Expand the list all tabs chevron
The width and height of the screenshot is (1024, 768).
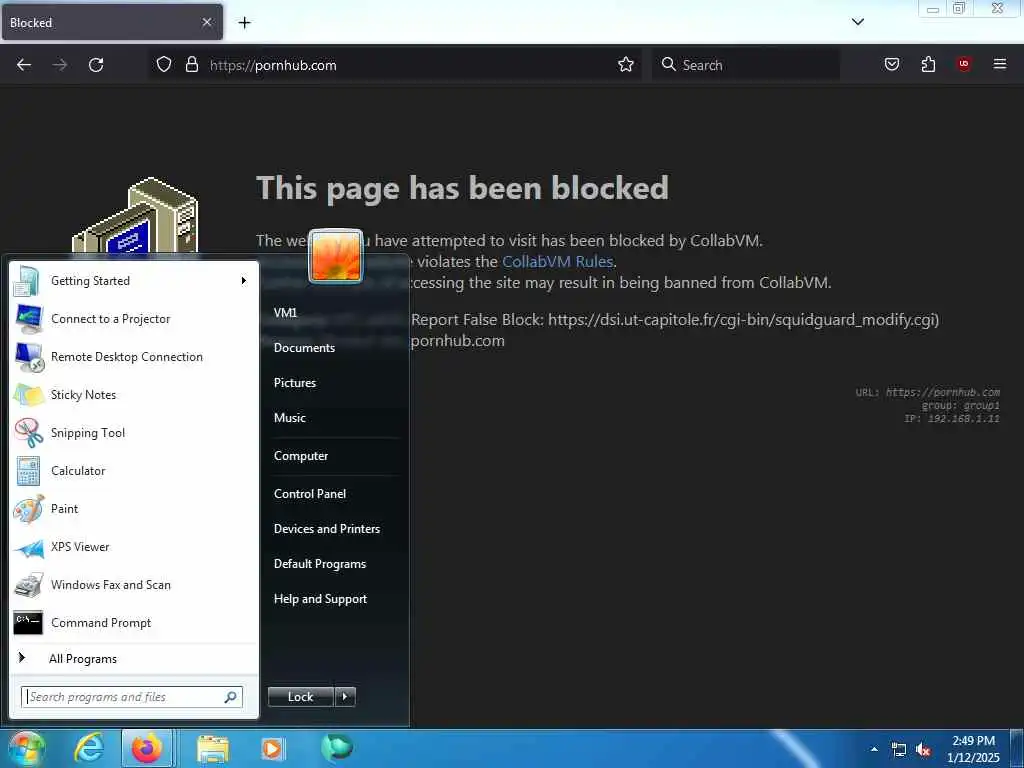(858, 22)
